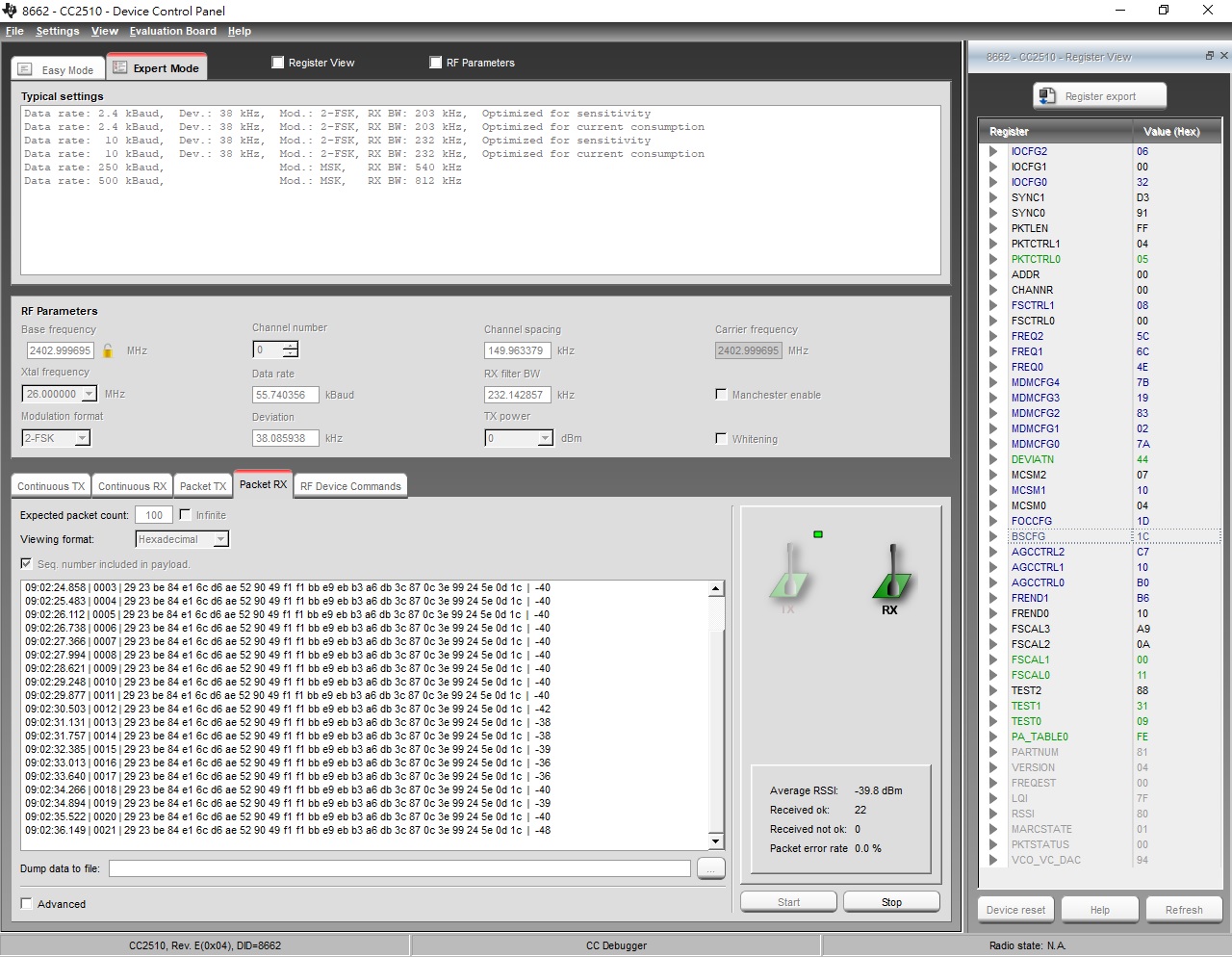Click the TX lever switch icon

(789, 572)
